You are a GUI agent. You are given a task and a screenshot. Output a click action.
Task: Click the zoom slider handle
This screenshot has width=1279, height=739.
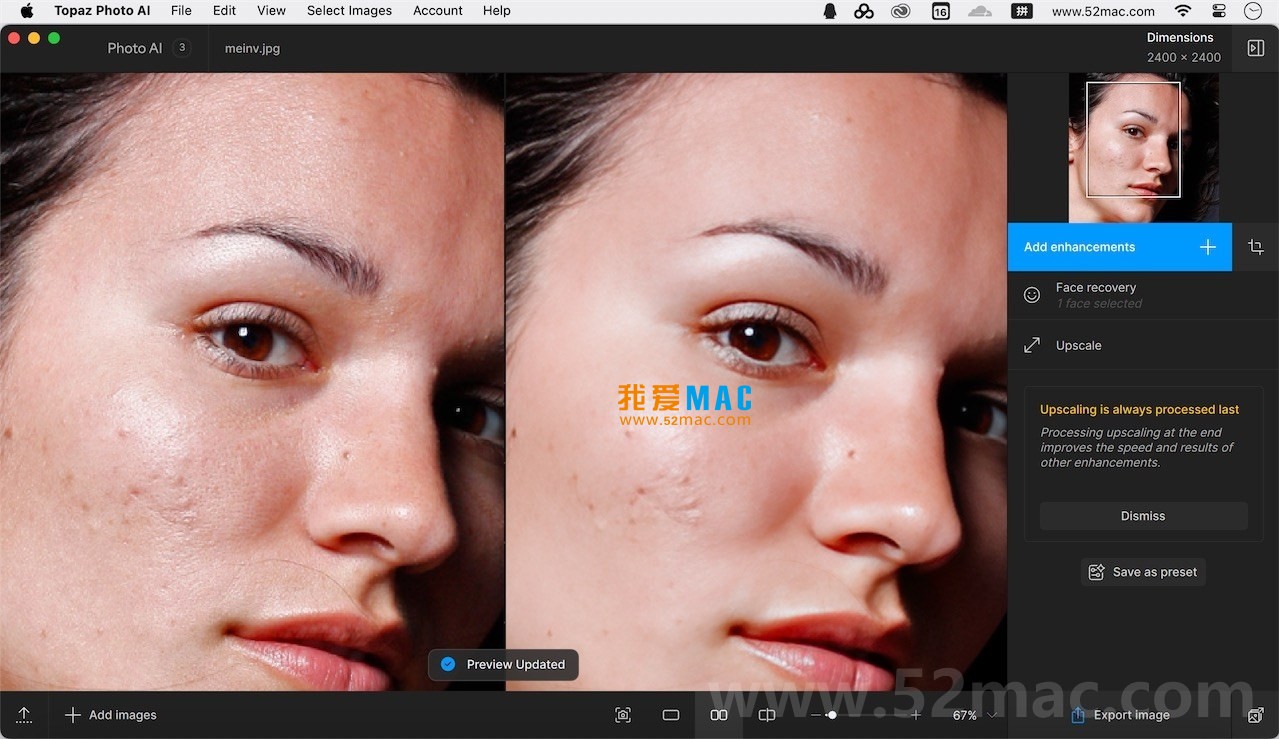pyautogui.click(x=831, y=715)
